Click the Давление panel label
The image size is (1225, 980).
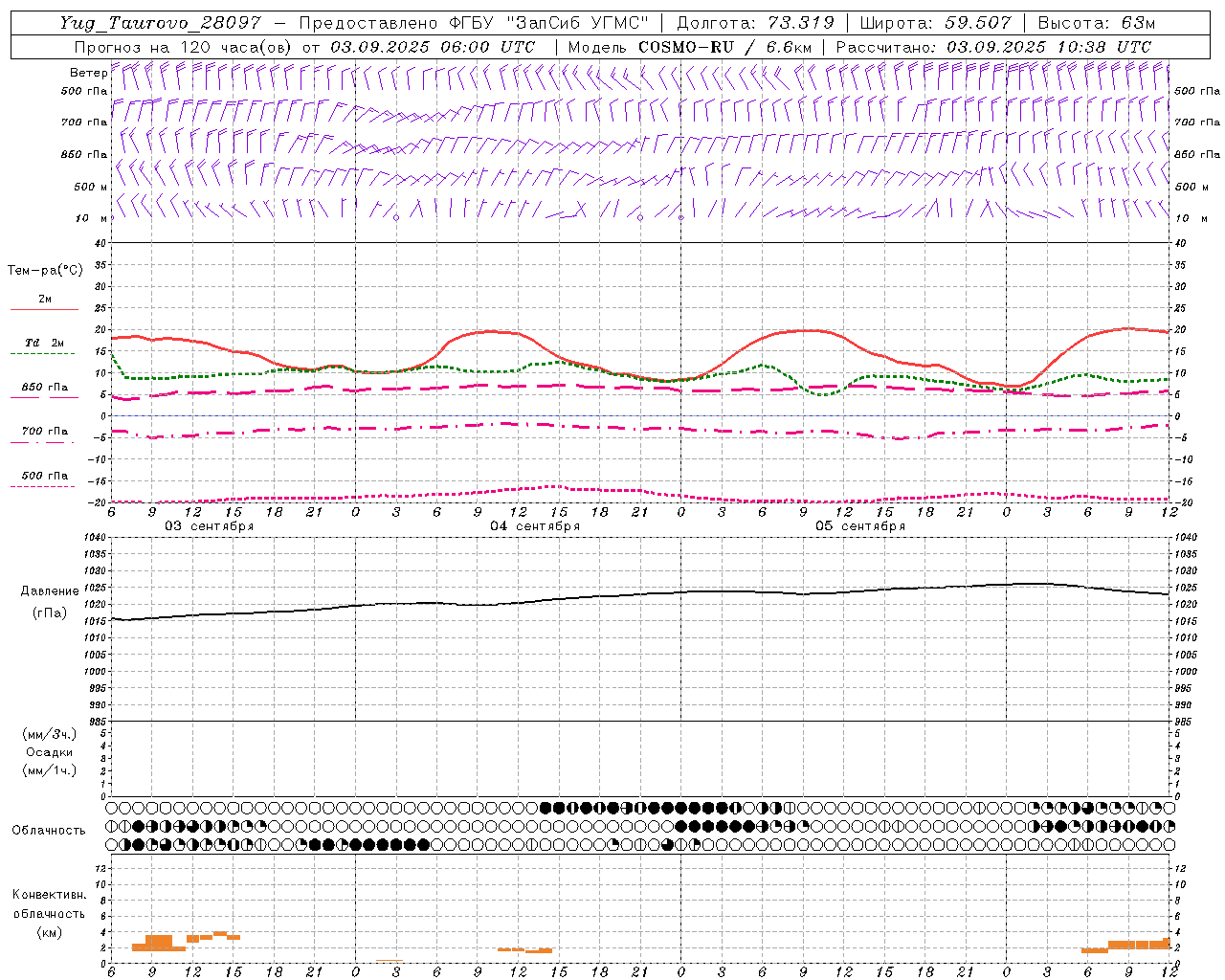(x=50, y=591)
